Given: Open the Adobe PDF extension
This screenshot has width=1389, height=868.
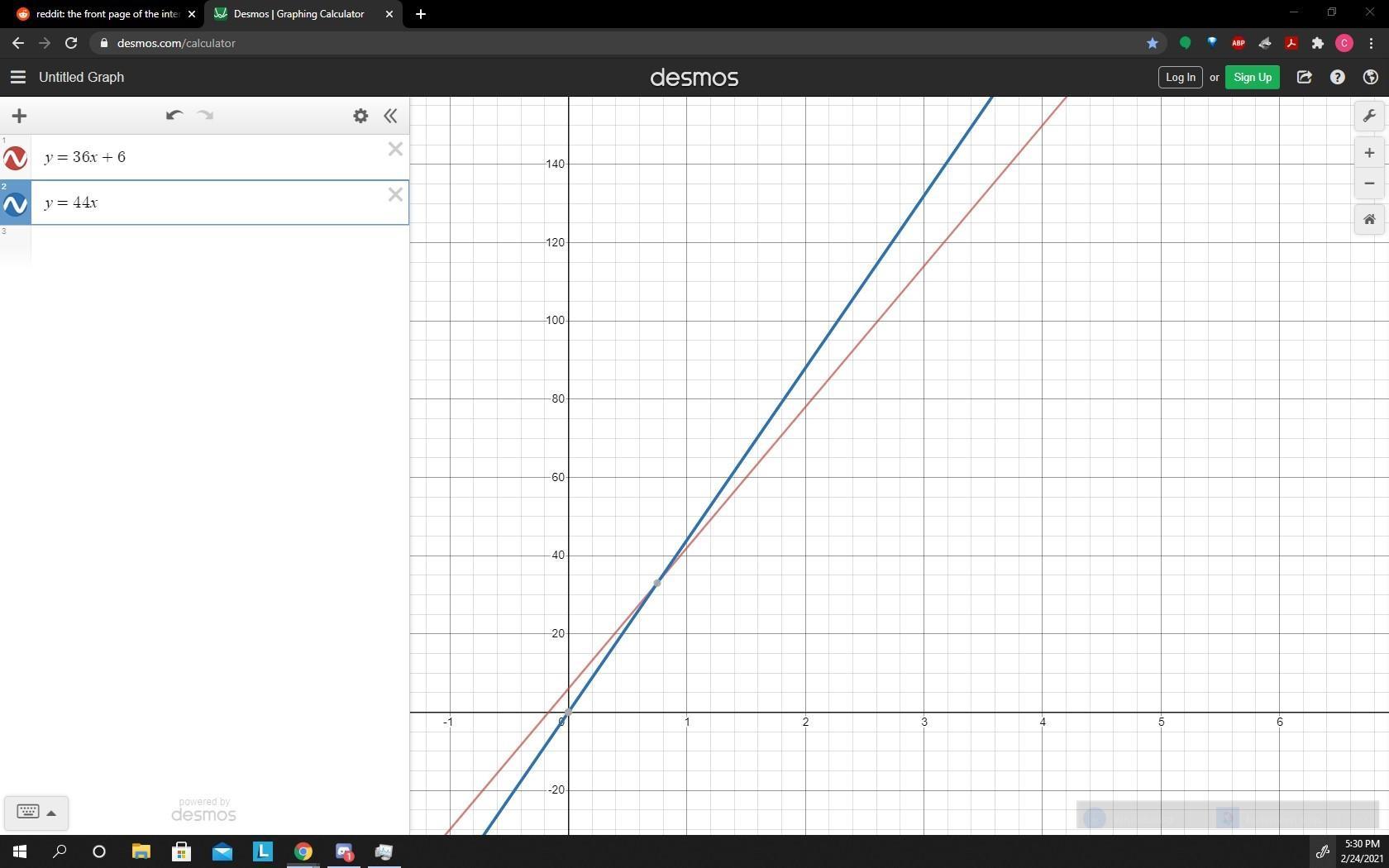Looking at the screenshot, I should click(1291, 43).
